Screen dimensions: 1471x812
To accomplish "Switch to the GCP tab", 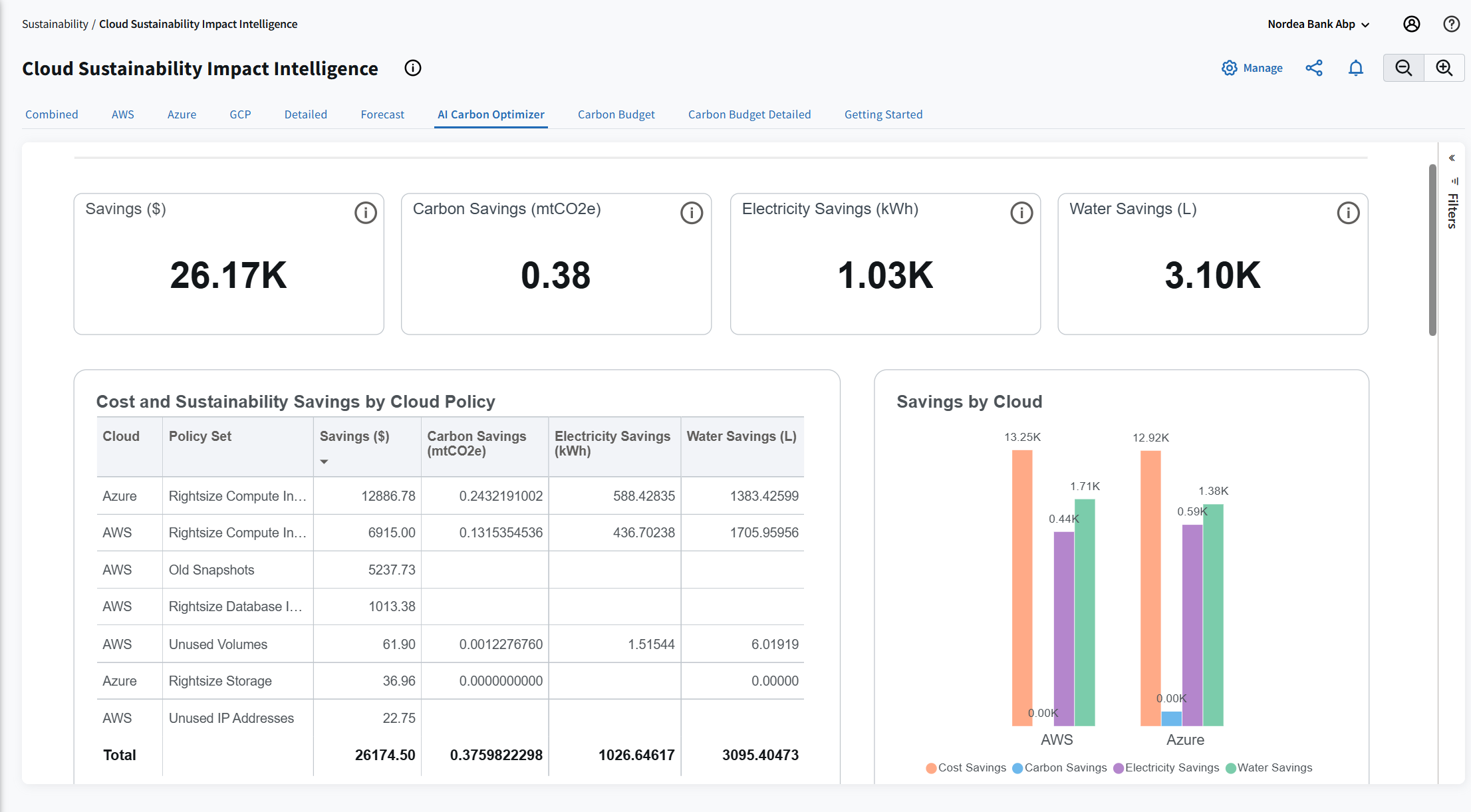I will [240, 114].
